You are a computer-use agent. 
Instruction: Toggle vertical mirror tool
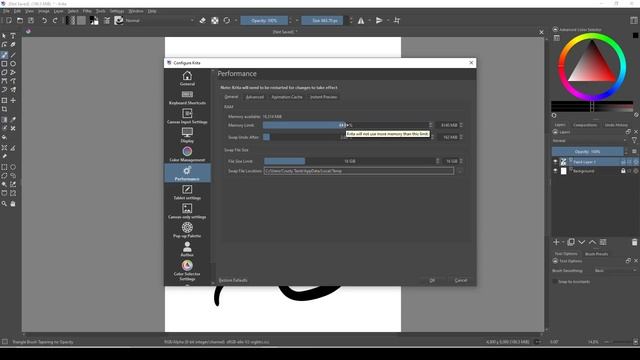[379, 20]
